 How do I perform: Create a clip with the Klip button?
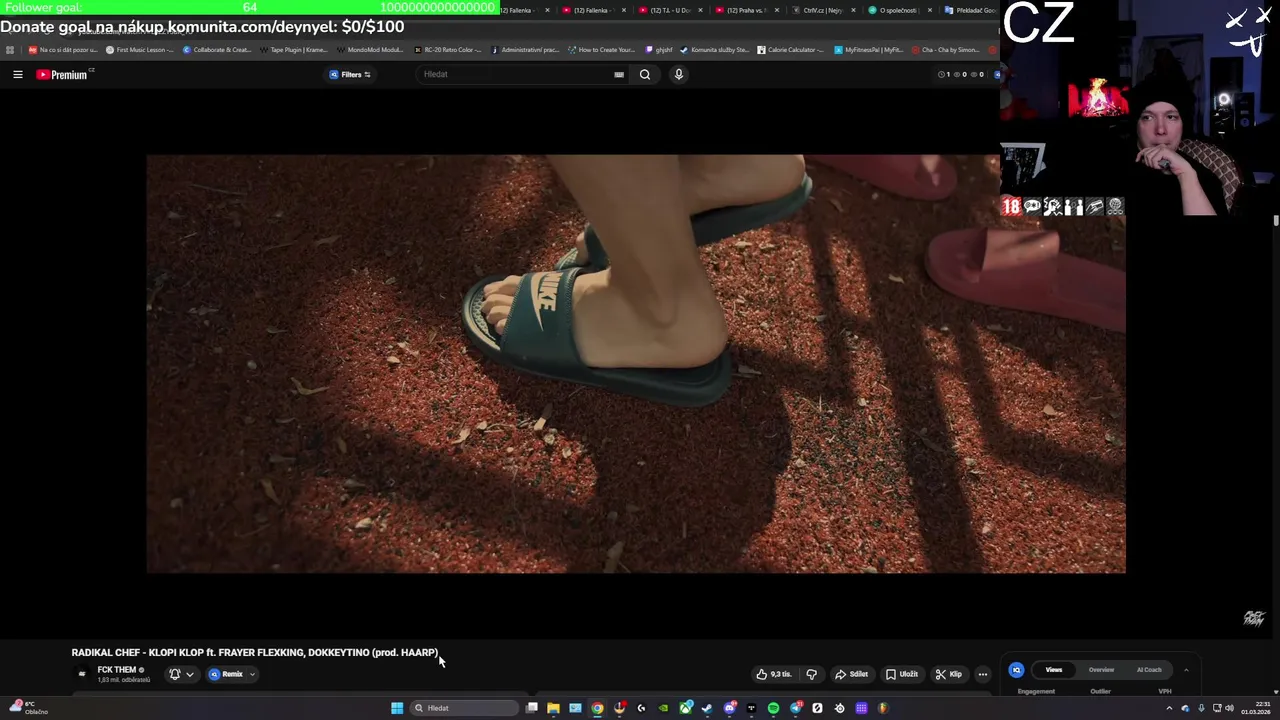click(948, 674)
